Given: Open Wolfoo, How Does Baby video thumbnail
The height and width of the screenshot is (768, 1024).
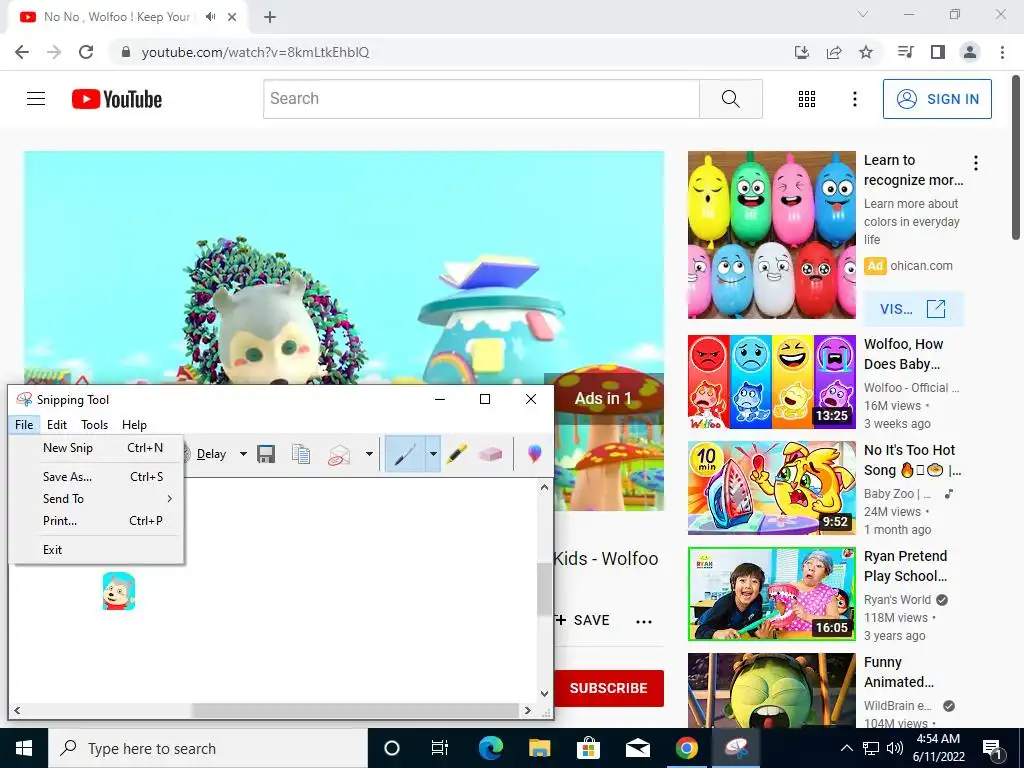Looking at the screenshot, I should click(771, 382).
